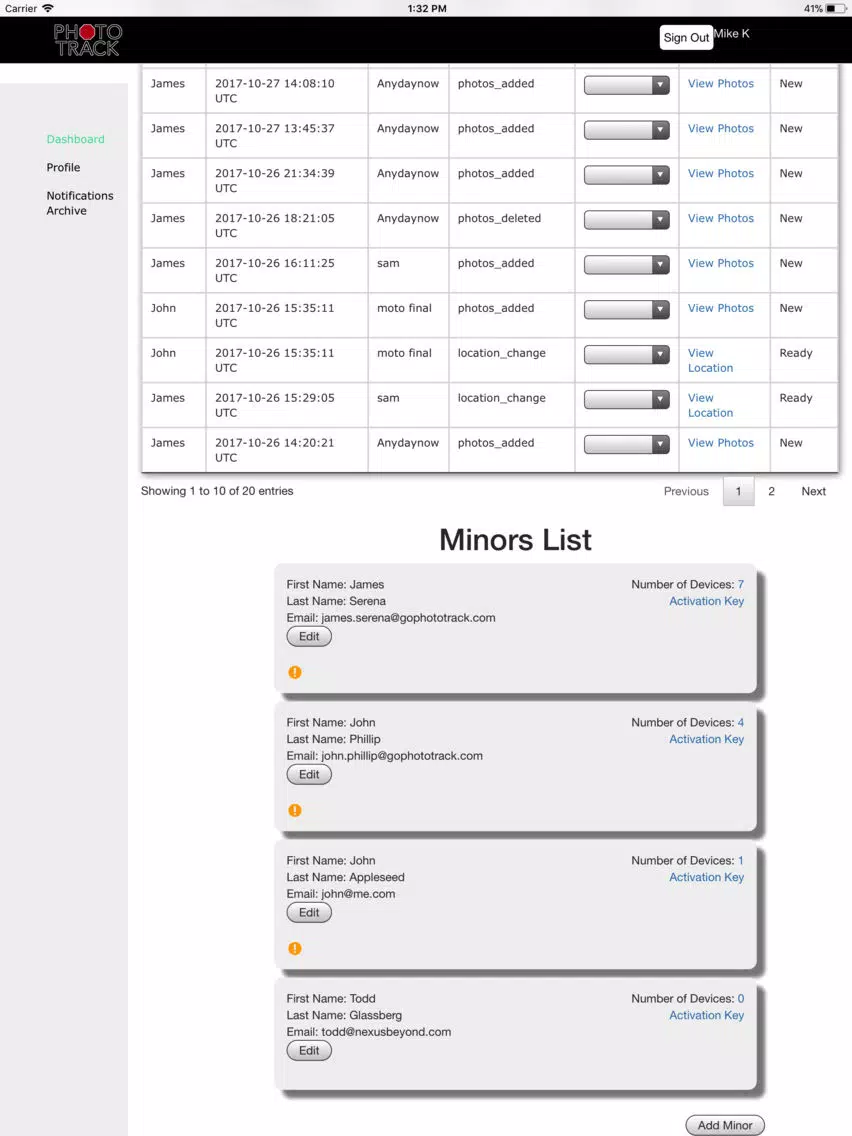
Task: Select the email todd@nexusbeyond.com
Action: click(386, 1032)
